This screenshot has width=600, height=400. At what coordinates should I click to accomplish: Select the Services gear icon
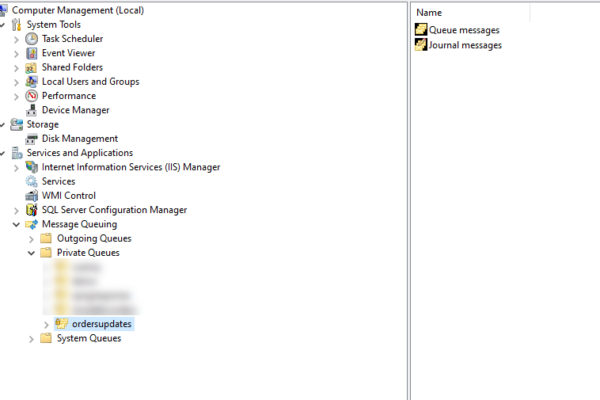point(32,182)
